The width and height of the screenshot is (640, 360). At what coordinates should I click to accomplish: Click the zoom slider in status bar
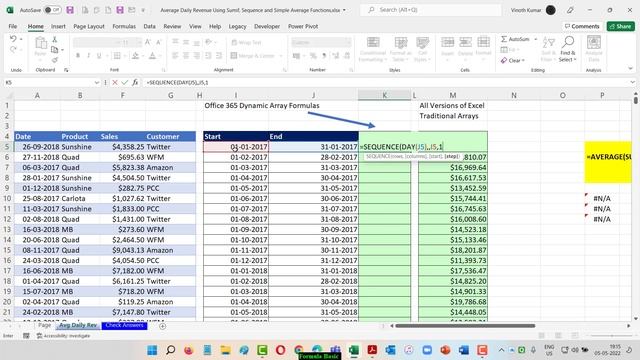click(x=611, y=336)
